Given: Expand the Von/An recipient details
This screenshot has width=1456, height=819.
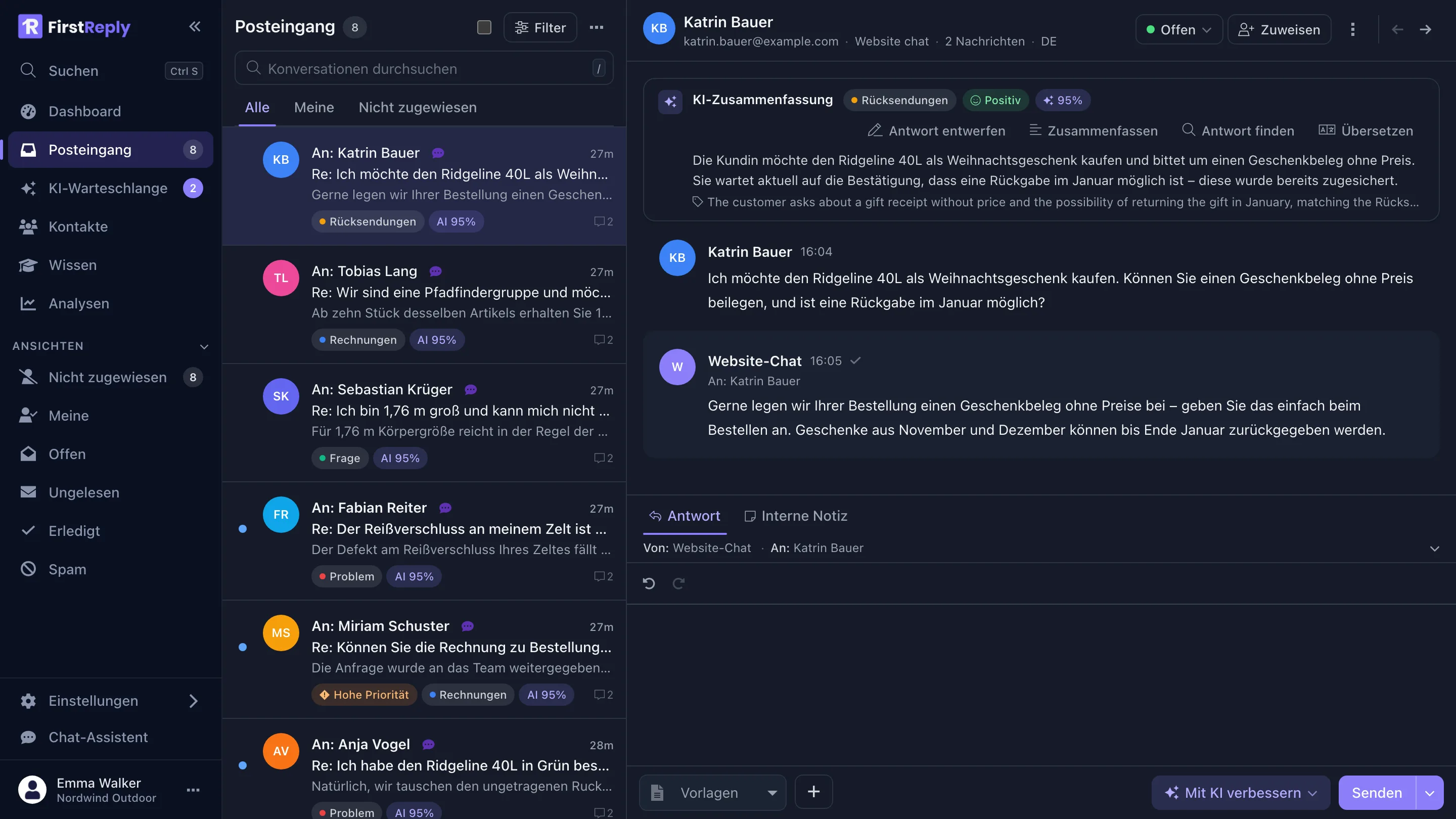Looking at the screenshot, I should [1435, 548].
